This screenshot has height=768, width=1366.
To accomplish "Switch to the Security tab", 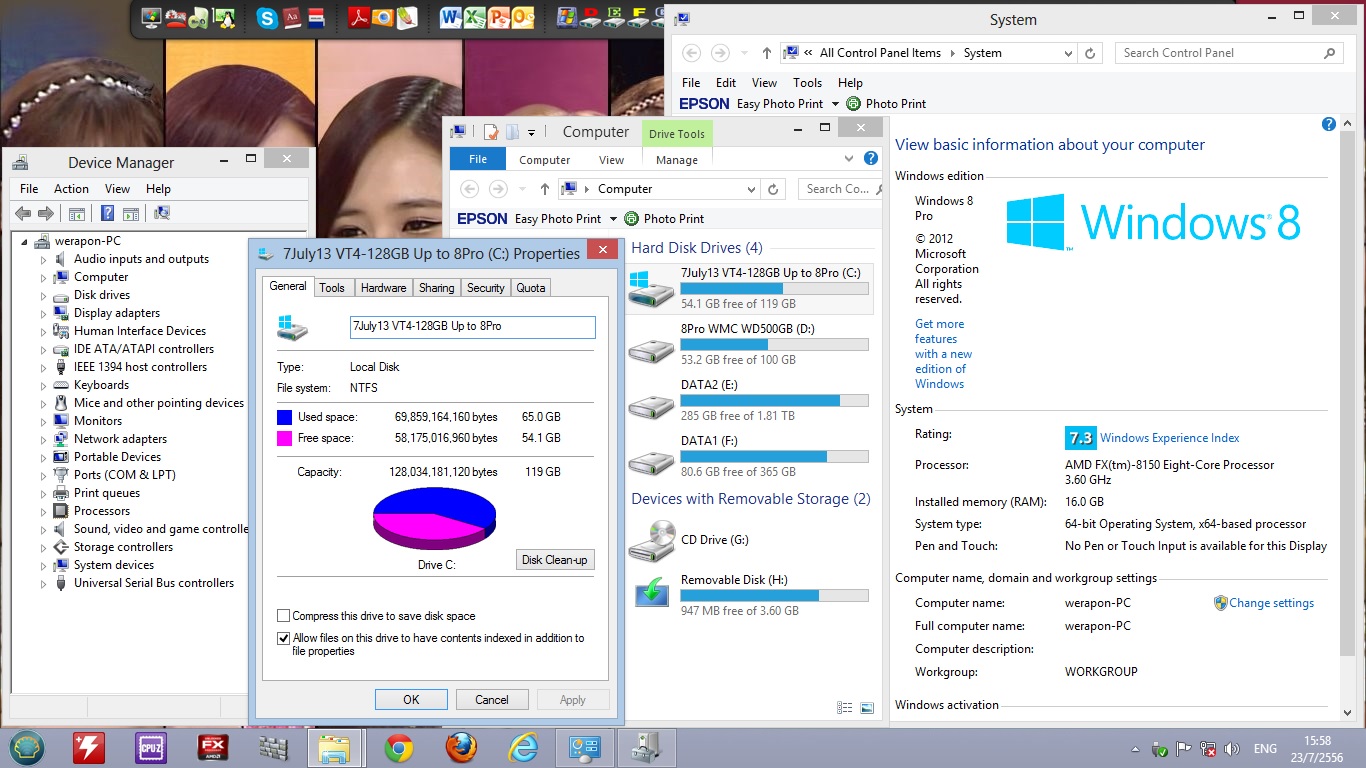I will coord(485,288).
